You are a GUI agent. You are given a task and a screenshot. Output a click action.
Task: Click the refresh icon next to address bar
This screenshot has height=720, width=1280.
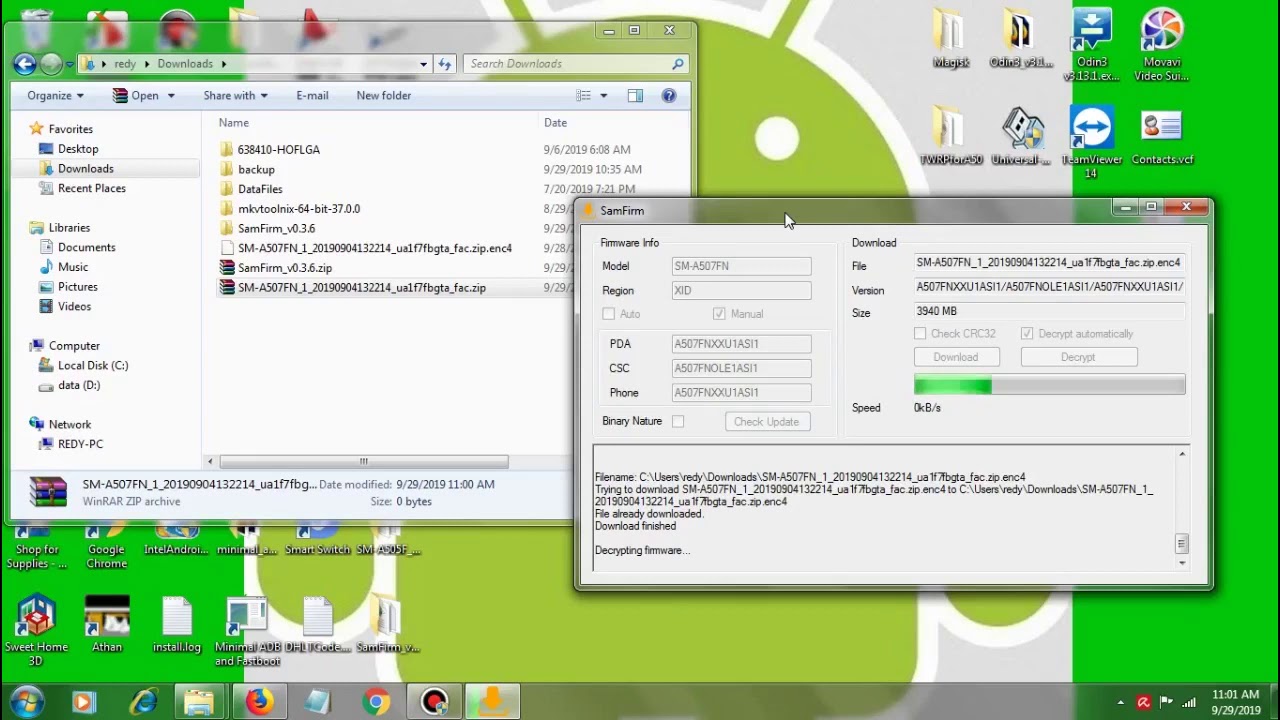tap(445, 64)
